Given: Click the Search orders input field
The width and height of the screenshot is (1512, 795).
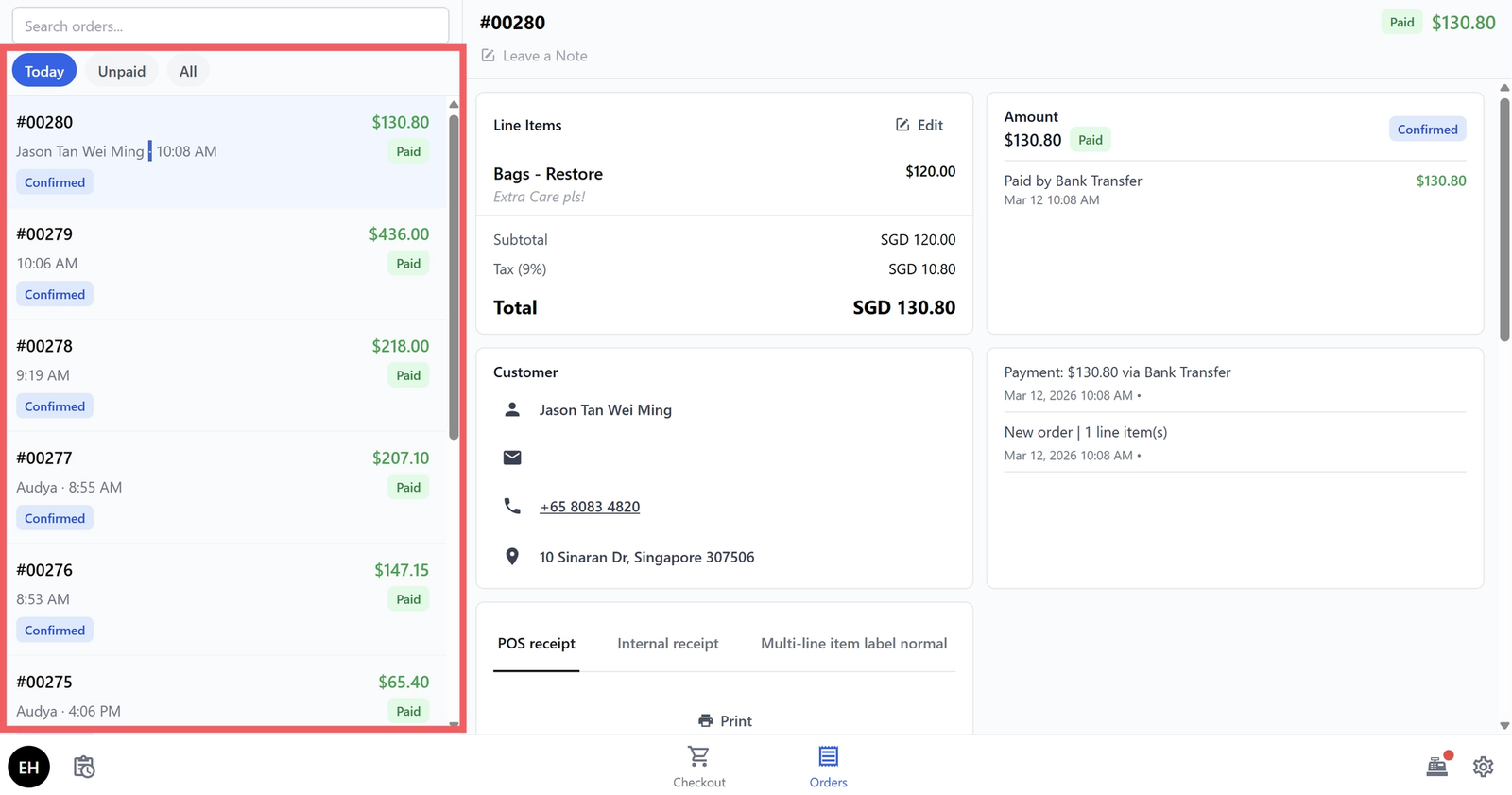Looking at the screenshot, I should click(231, 26).
